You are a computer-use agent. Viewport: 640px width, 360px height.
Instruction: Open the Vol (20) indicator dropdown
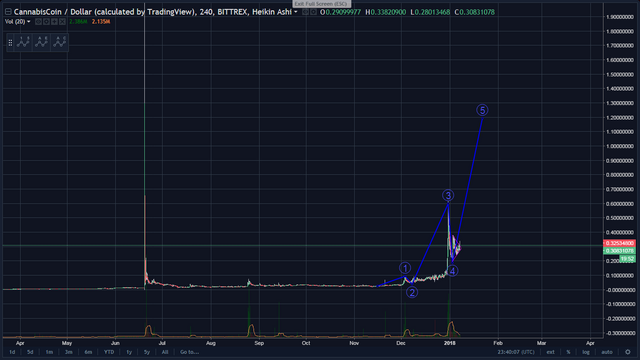click(29, 22)
